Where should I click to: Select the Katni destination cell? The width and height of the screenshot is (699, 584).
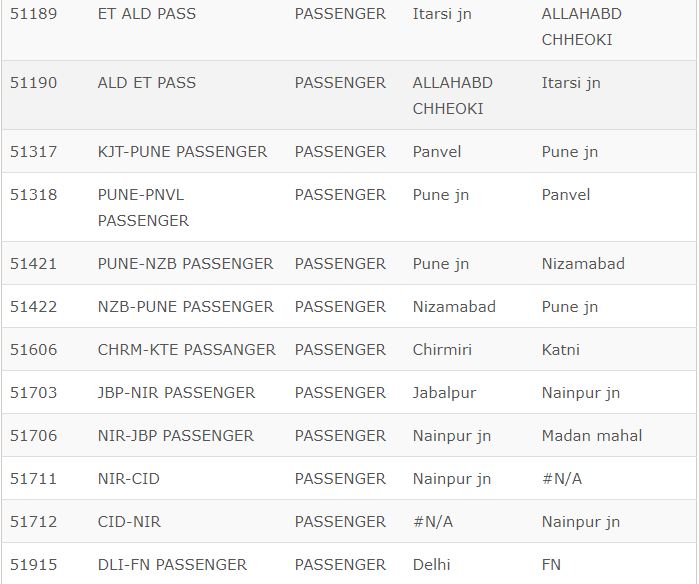click(x=560, y=350)
